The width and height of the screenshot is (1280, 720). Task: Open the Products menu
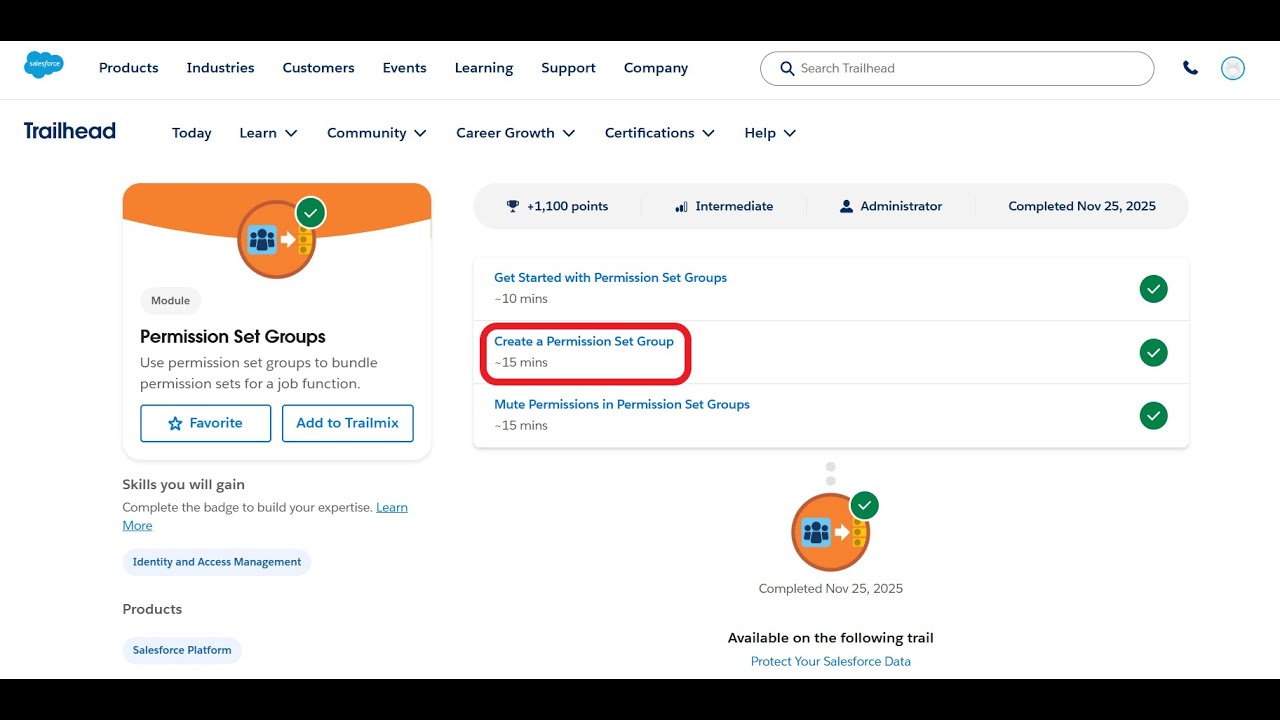129,68
